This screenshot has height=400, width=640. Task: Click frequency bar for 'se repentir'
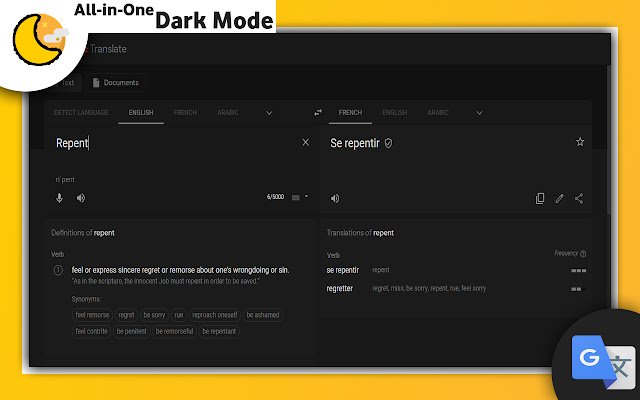[x=578, y=271]
